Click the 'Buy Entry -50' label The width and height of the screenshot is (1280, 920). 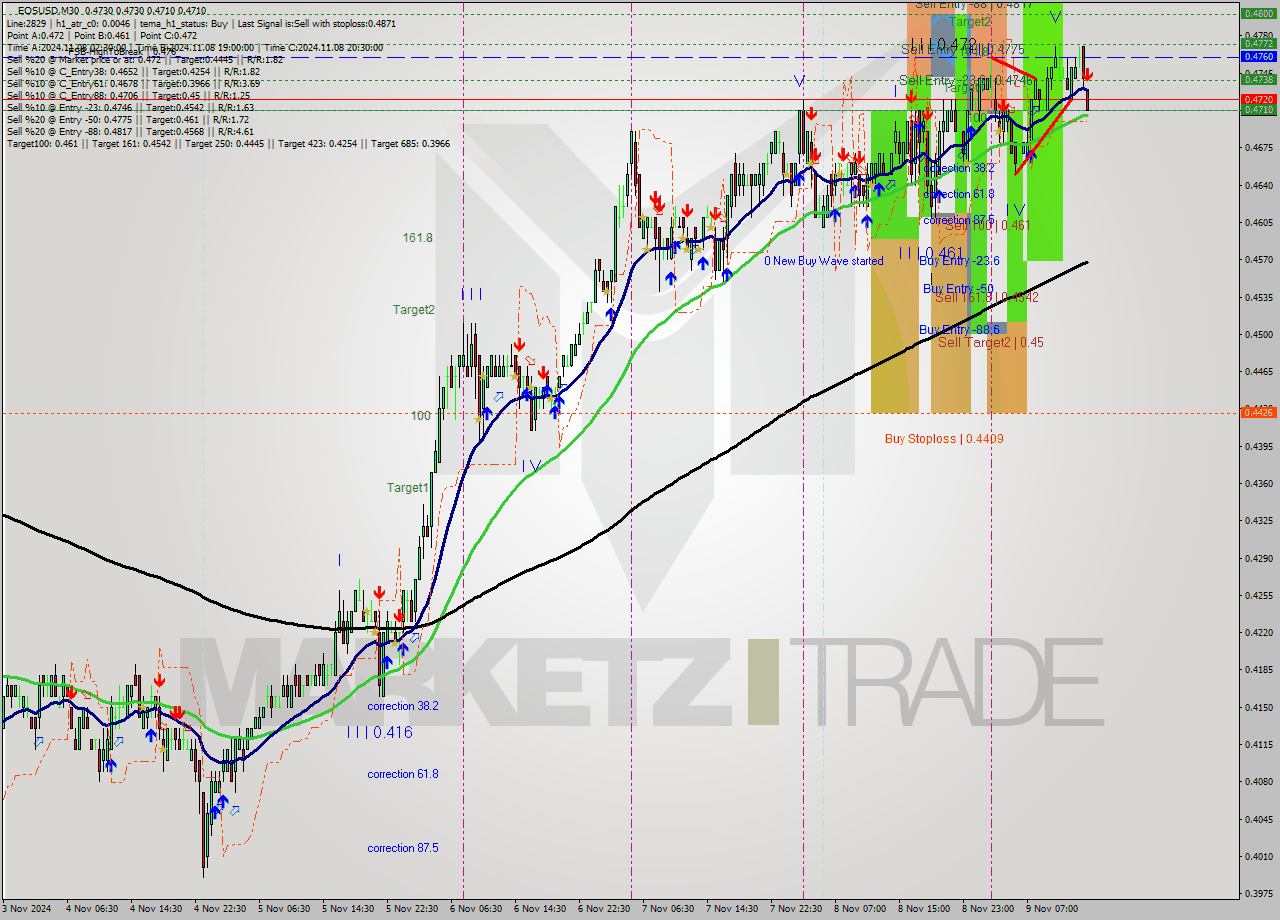(x=956, y=288)
